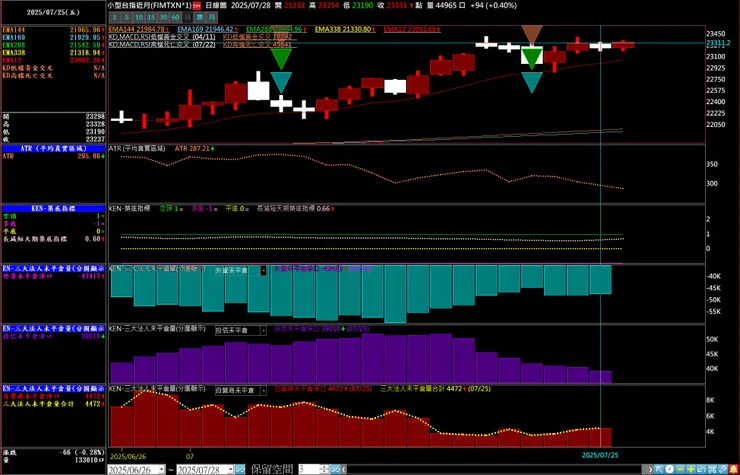This screenshot has height=475, width=740.
Task: Click the reserved space value field showing 3
Action: coord(310,469)
